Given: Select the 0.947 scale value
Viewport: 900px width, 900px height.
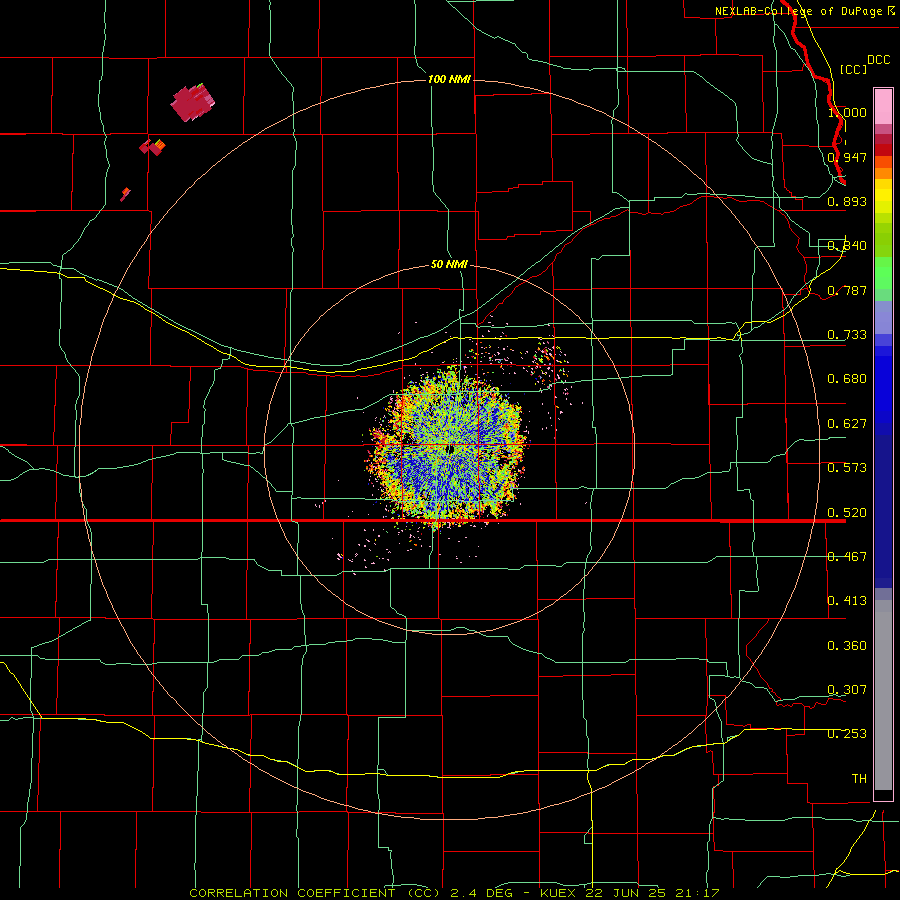Looking at the screenshot, I should 847,157.
